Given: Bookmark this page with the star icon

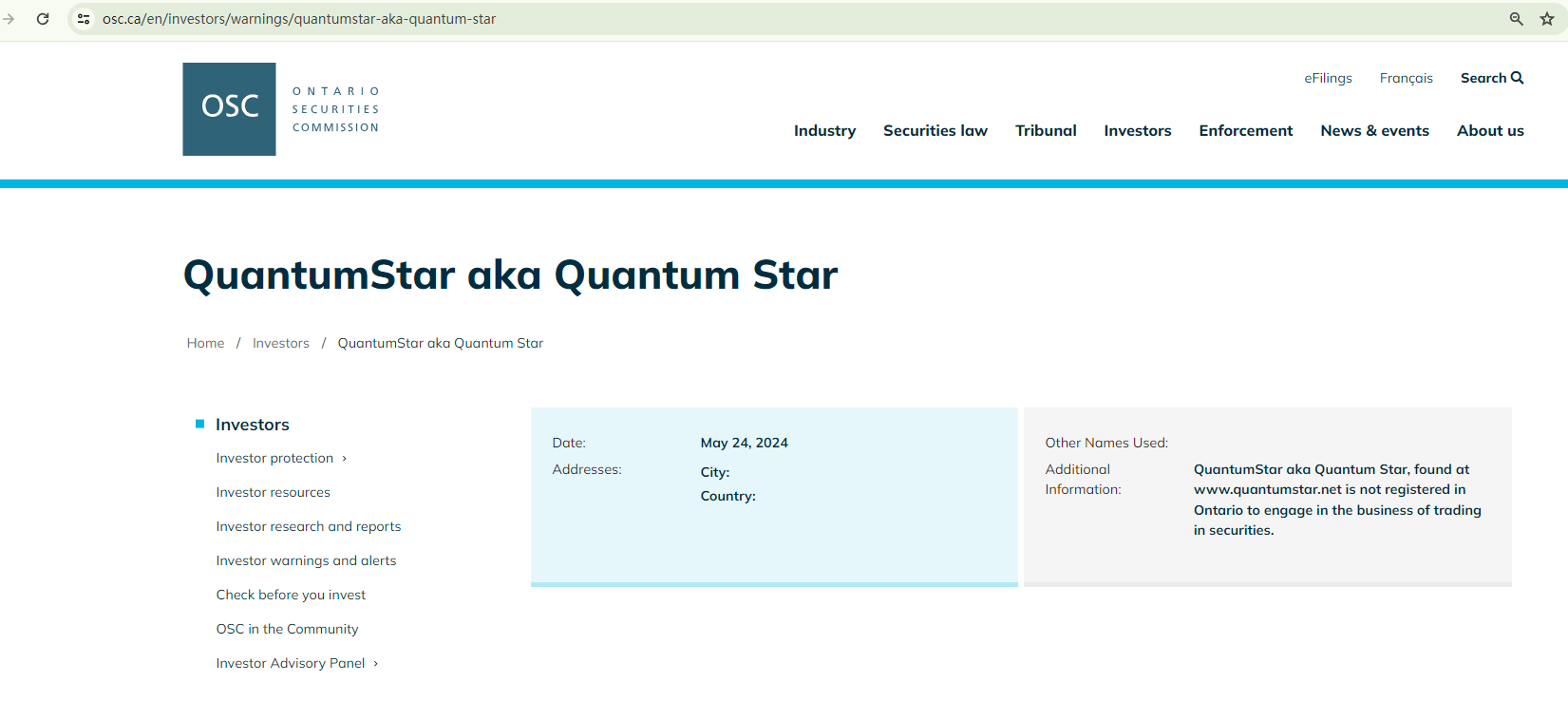Looking at the screenshot, I should pos(1547,19).
